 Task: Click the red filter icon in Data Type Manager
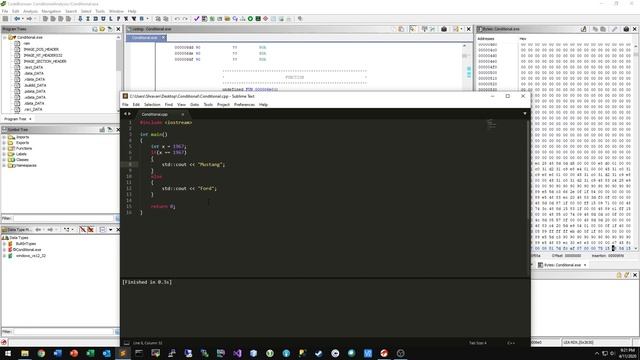pyautogui.click(x=83, y=230)
